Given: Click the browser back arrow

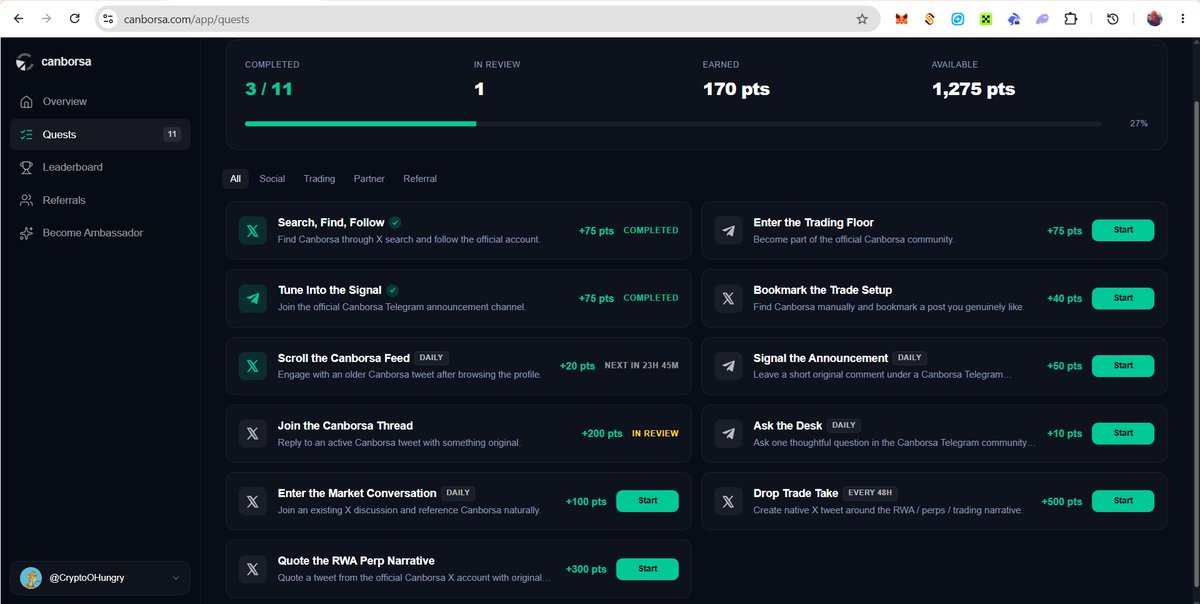Looking at the screenshot, I should click(x=18, y=19).
